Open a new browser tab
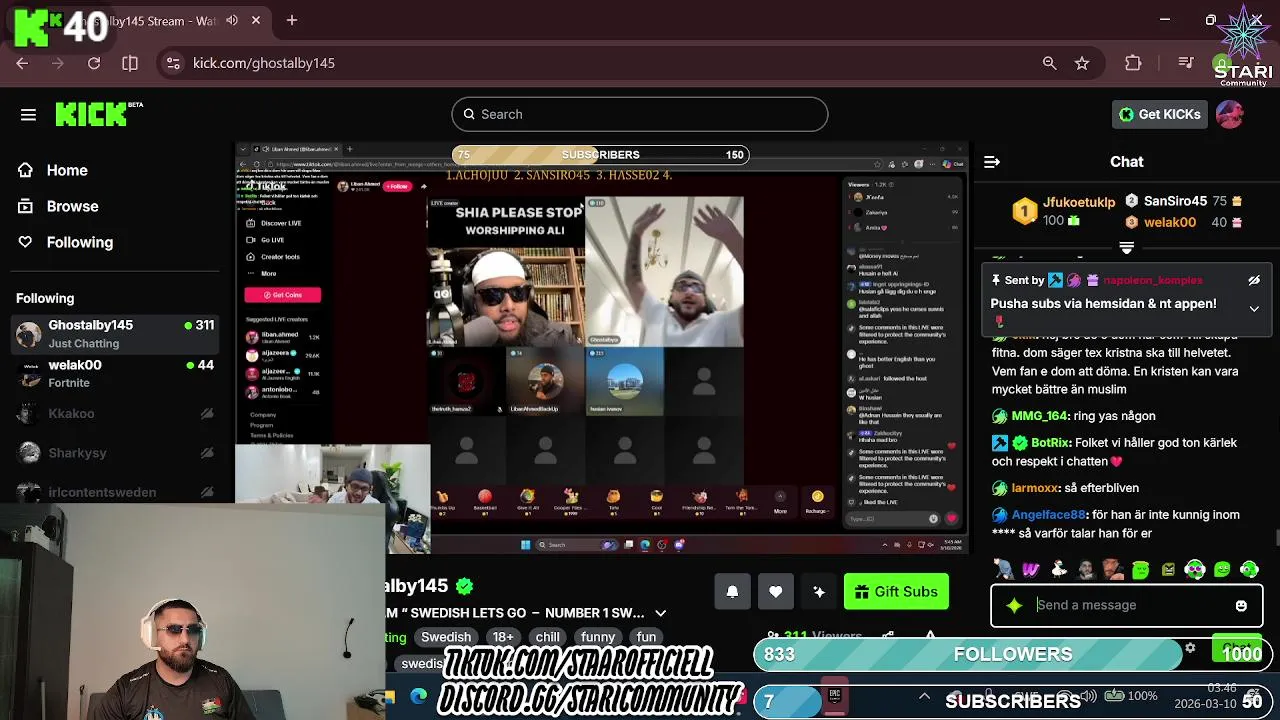 (x=292, y=20)
